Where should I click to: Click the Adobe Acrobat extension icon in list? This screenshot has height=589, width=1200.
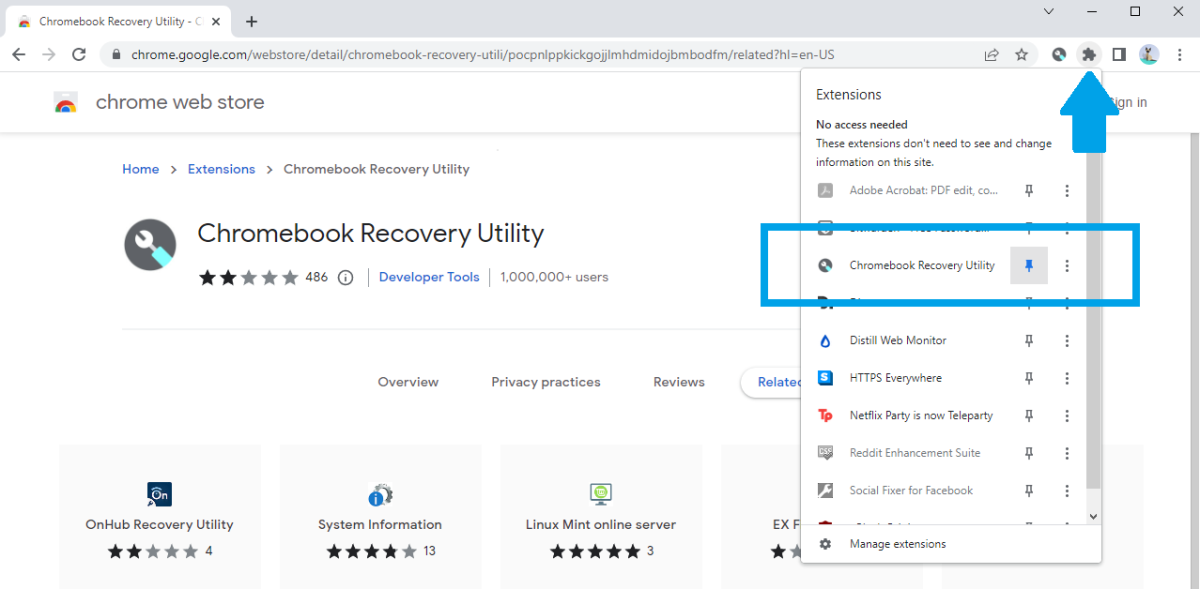click(x=825, y=190)
